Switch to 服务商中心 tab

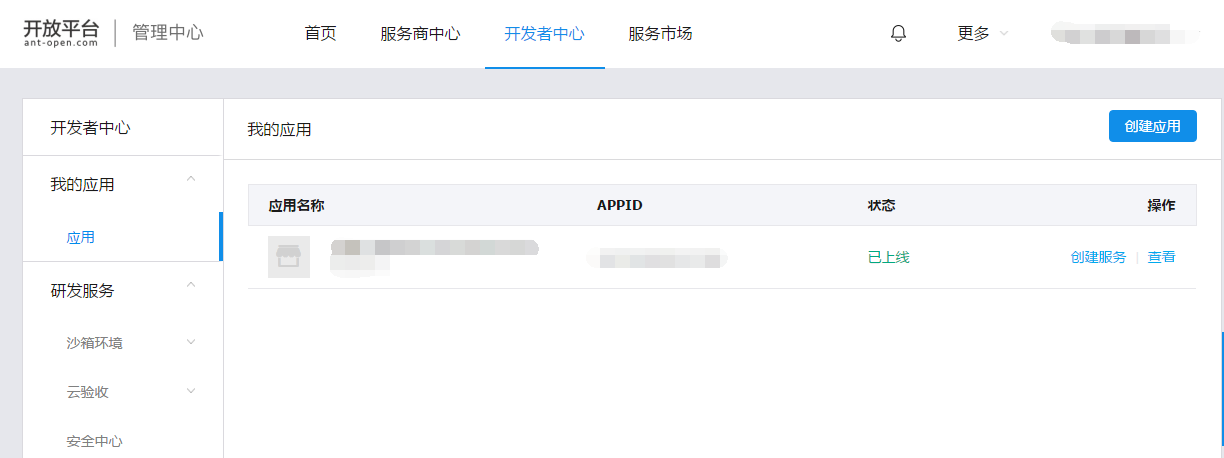tap(420, 34)
